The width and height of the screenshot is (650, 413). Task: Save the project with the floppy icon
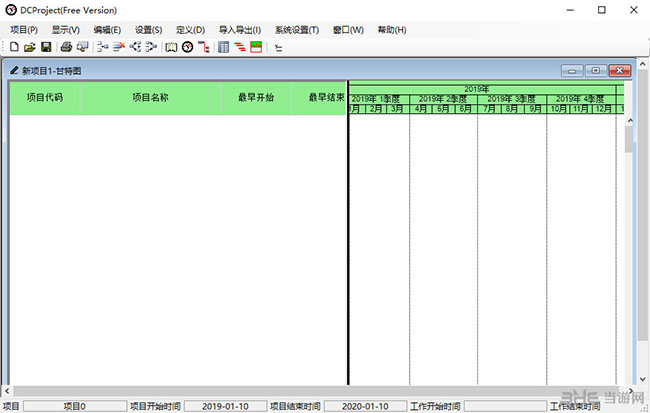pos(46,47)
